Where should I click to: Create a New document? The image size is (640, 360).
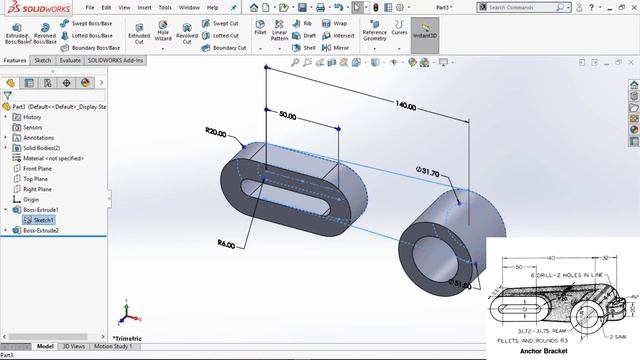[266, 7]
